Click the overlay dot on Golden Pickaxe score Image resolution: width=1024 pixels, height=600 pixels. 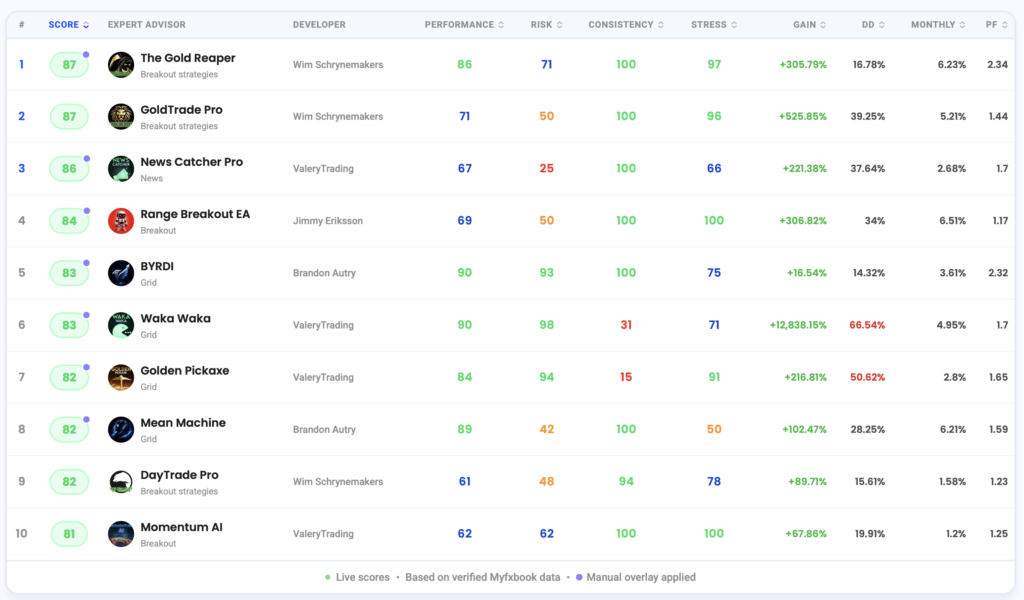tap(86, 368)
